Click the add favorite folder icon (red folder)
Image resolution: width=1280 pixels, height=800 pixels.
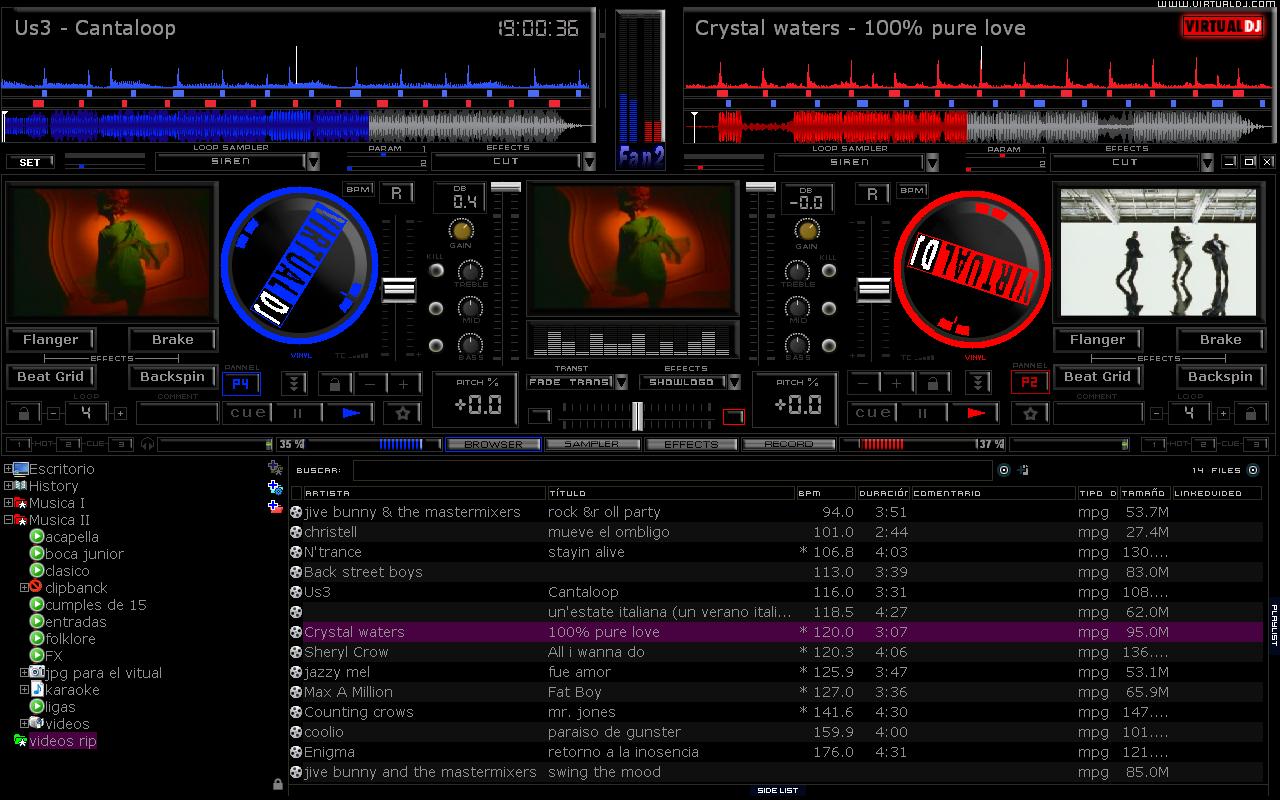[275, 507]
